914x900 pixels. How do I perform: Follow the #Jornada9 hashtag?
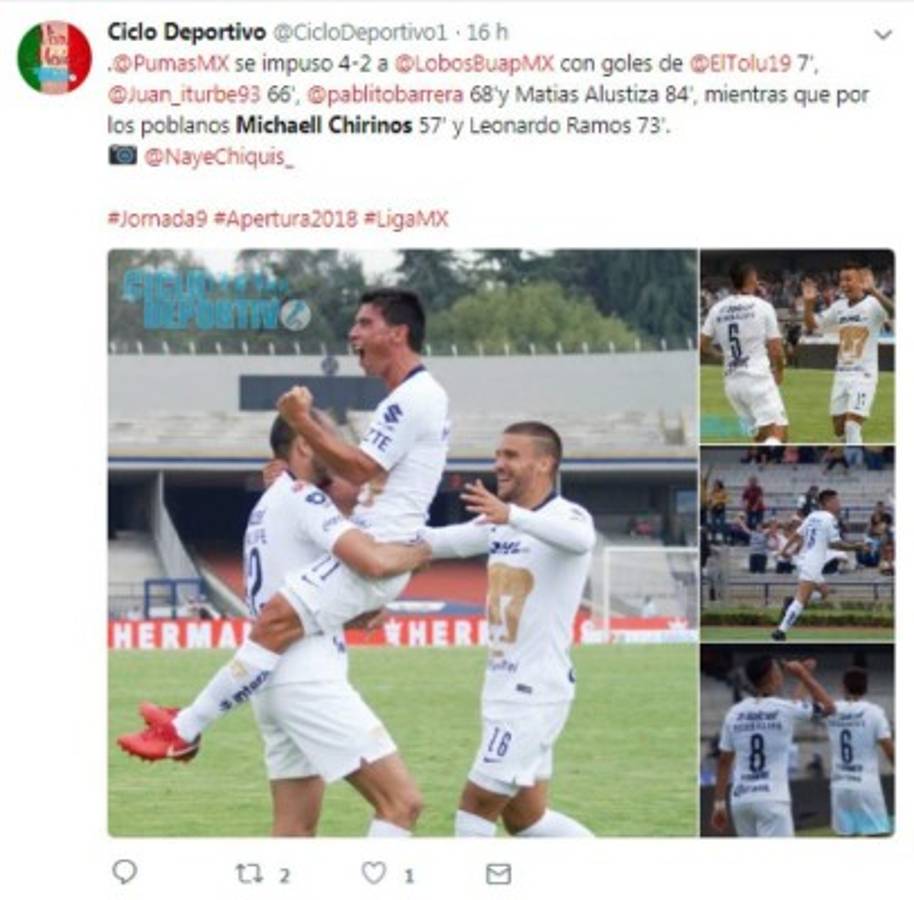[x=157, y=219]
